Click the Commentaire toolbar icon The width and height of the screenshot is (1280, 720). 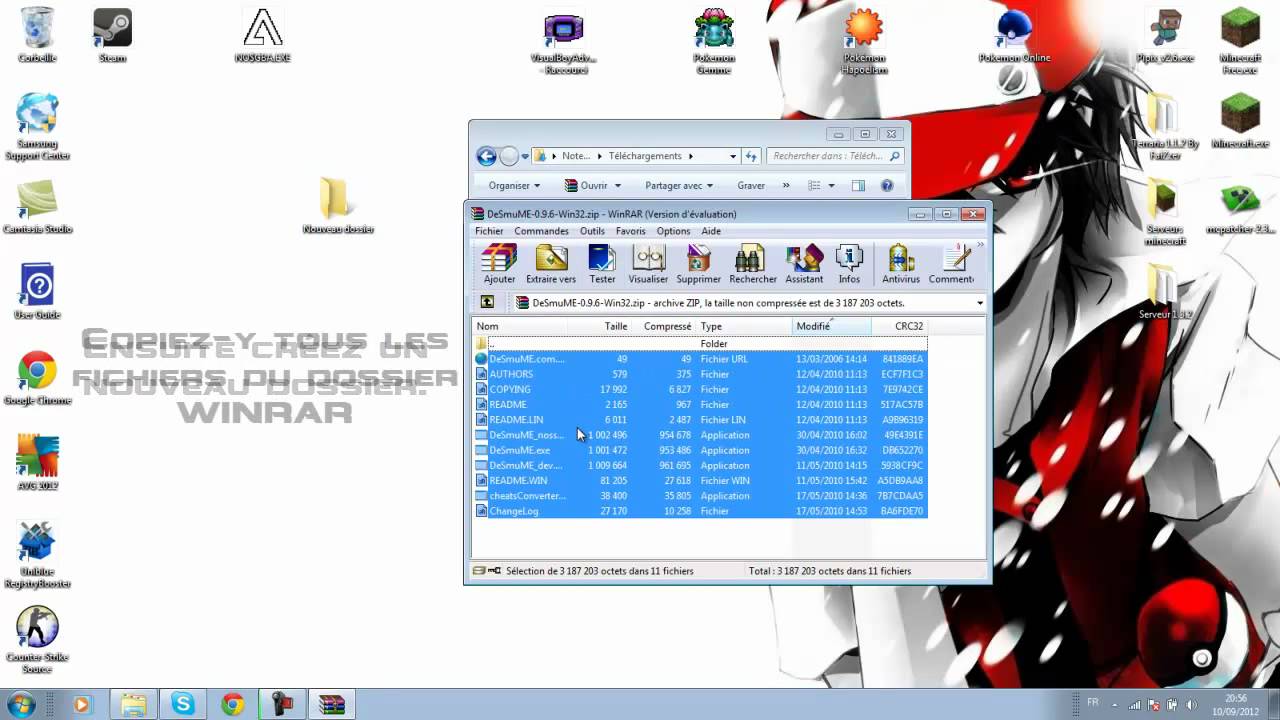click(952, 264)
